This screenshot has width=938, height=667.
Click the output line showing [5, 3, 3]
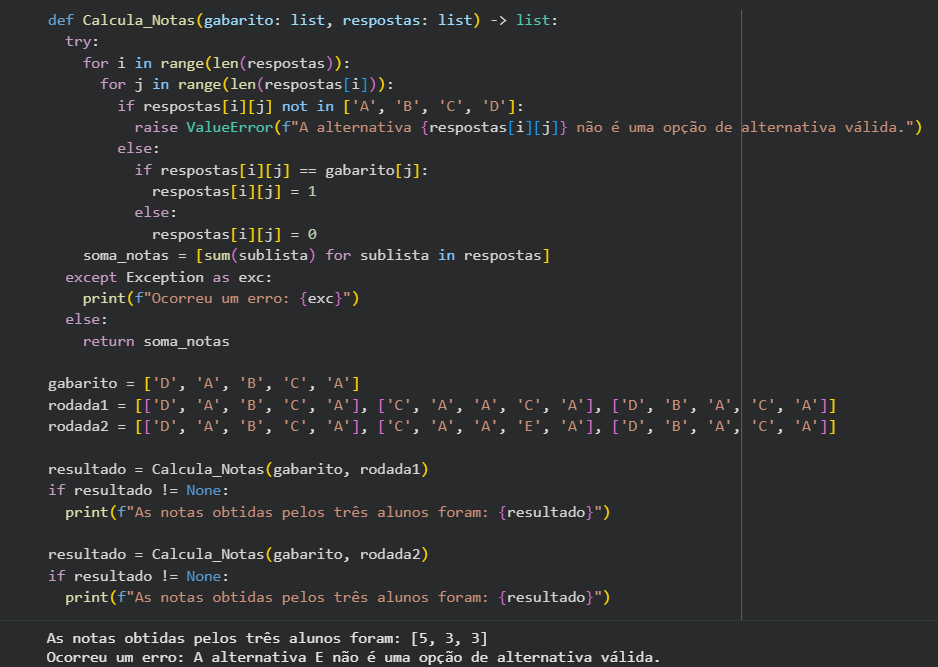(267, 638)
